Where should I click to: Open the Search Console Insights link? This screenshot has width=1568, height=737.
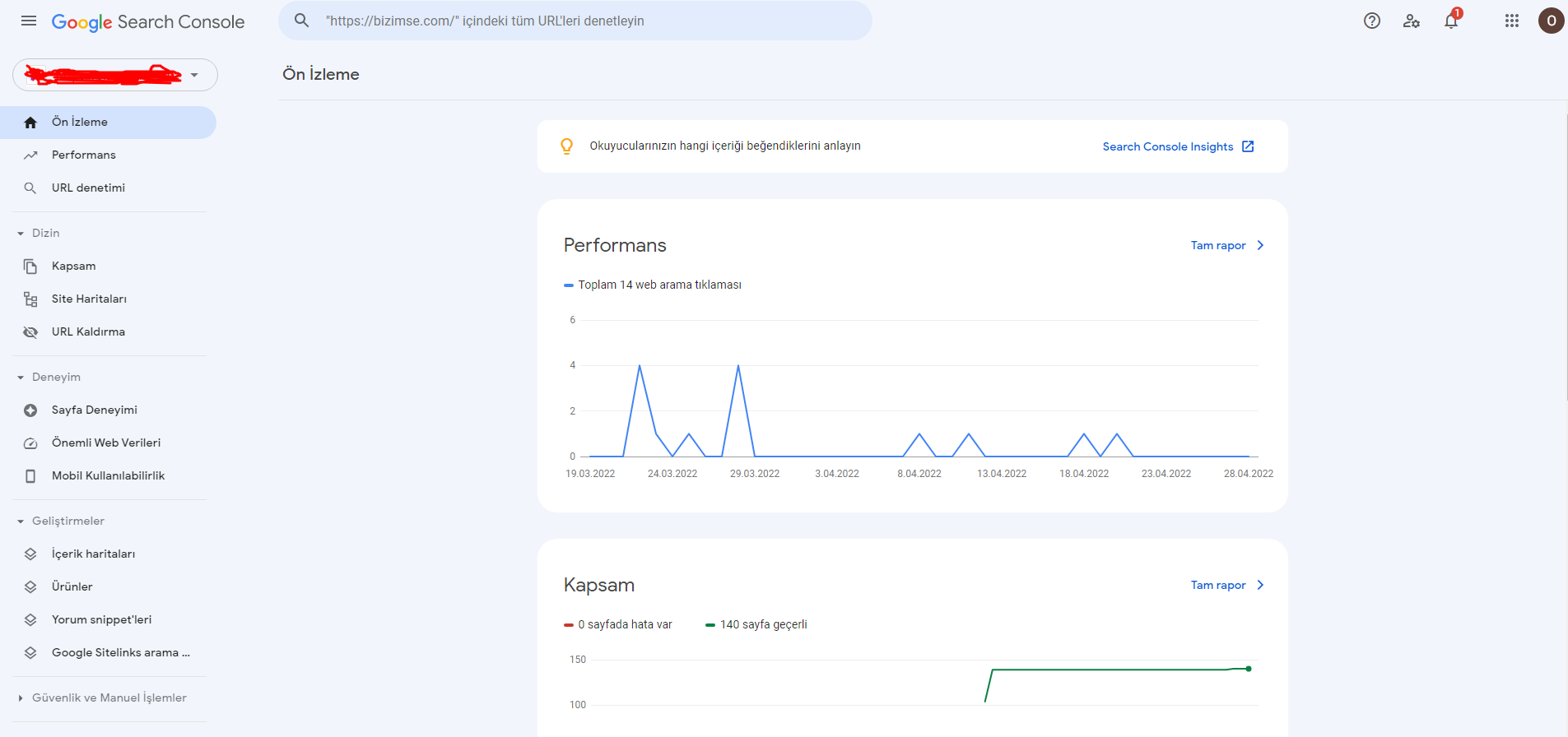pos(1168,146)
